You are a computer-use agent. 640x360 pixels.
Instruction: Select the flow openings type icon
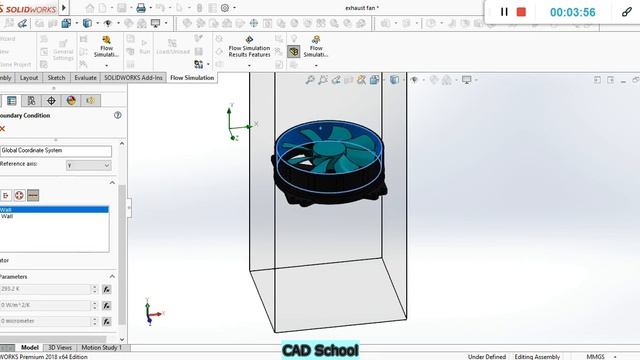click(x=5, y=196)
